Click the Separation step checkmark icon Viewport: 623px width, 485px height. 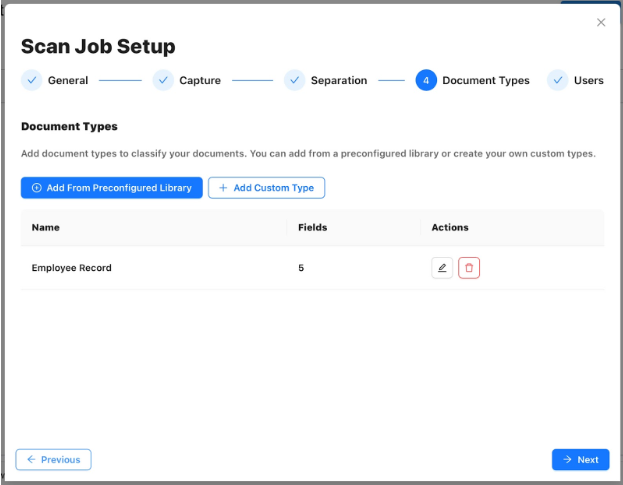[294, 80]
